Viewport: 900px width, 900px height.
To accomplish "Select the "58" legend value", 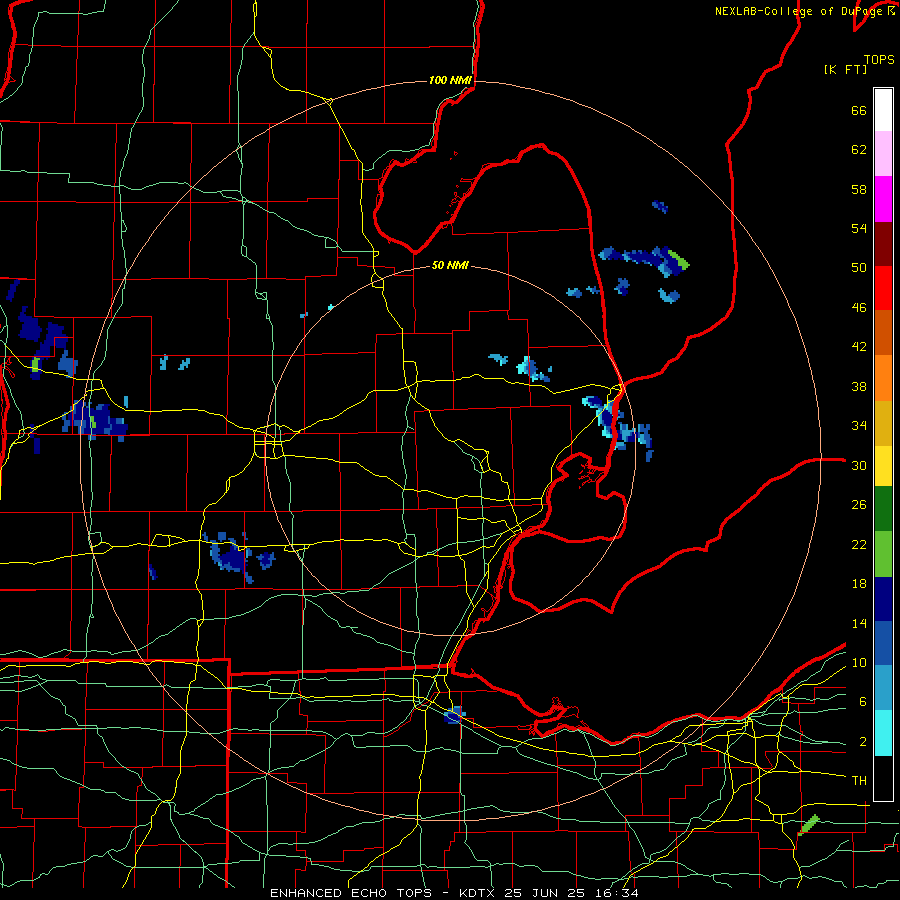I will pos(859,189).
